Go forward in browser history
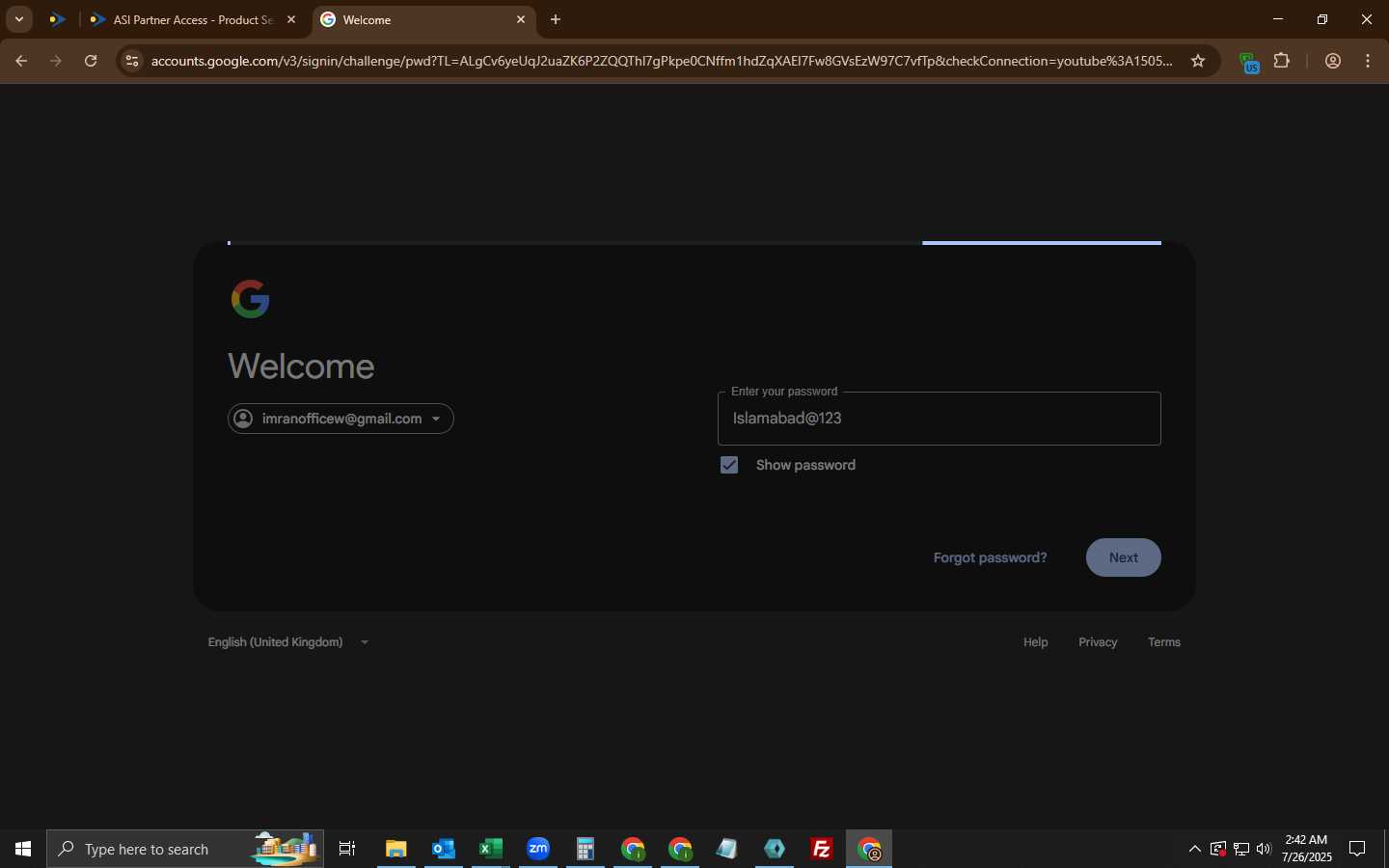Screen dimensions: 1389x868 click(x=56, y=61)
